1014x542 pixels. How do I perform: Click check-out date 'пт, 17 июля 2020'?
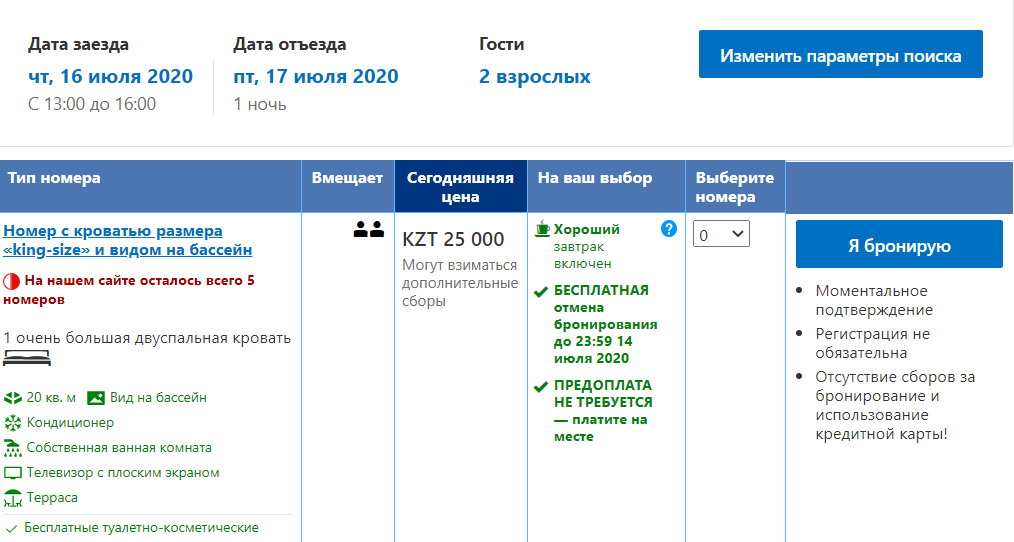(315, 77)
